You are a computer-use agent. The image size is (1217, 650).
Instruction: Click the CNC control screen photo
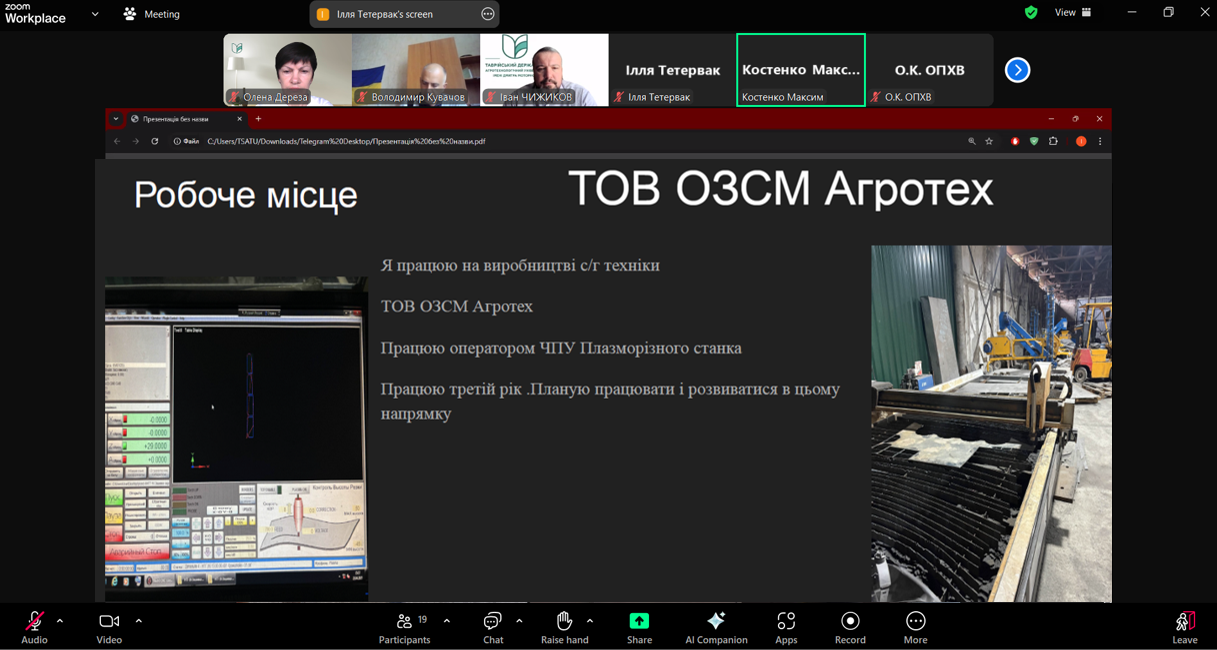[236, 439]
